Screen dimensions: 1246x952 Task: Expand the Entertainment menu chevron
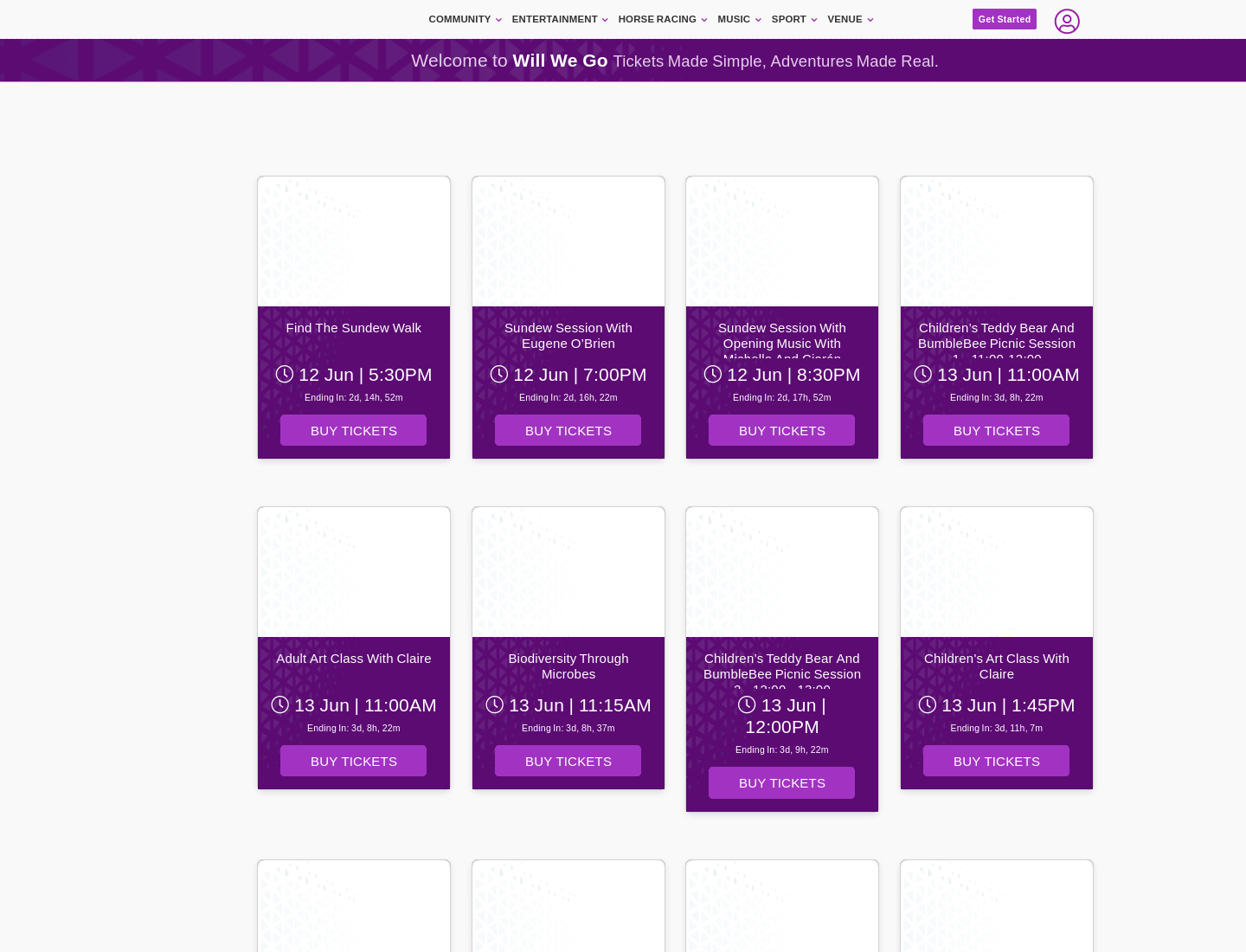coord(605,20)
